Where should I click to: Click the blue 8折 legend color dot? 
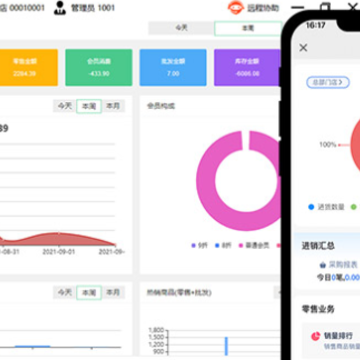click(217, 246)
